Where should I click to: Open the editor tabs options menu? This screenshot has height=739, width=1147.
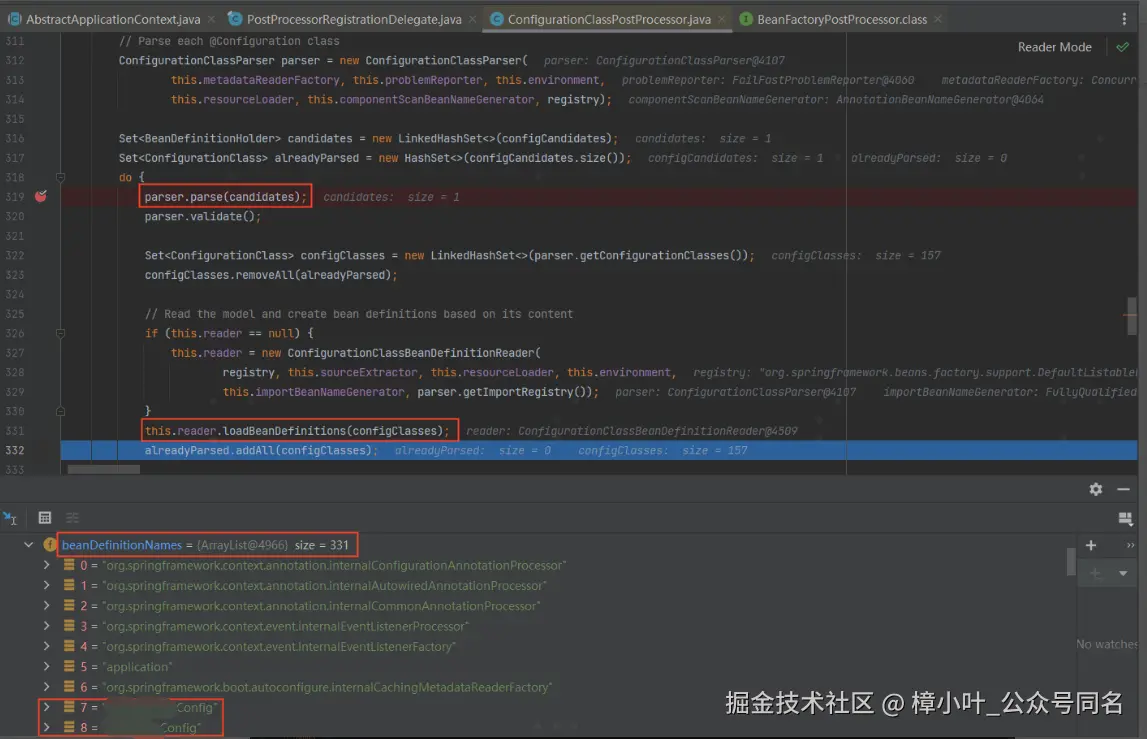pos(1124,19)
